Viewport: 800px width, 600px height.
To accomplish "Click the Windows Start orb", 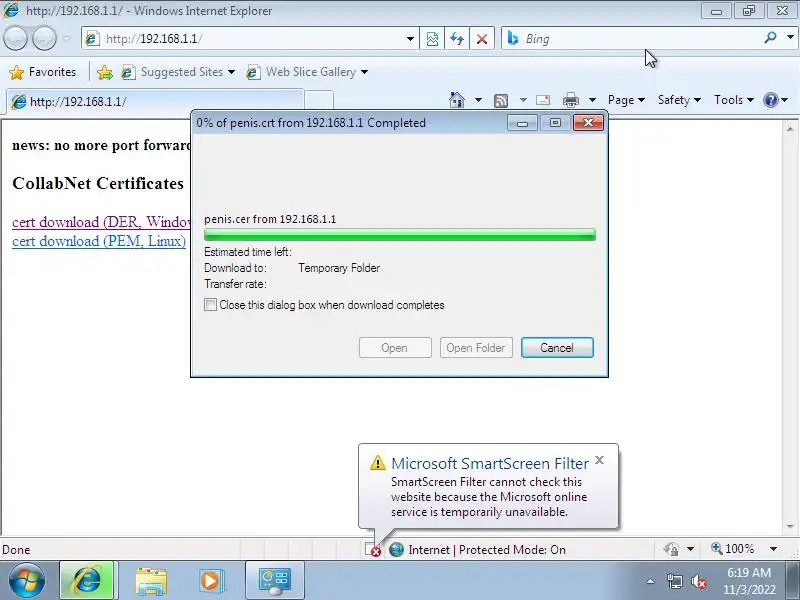I will [x=26, y=580].
